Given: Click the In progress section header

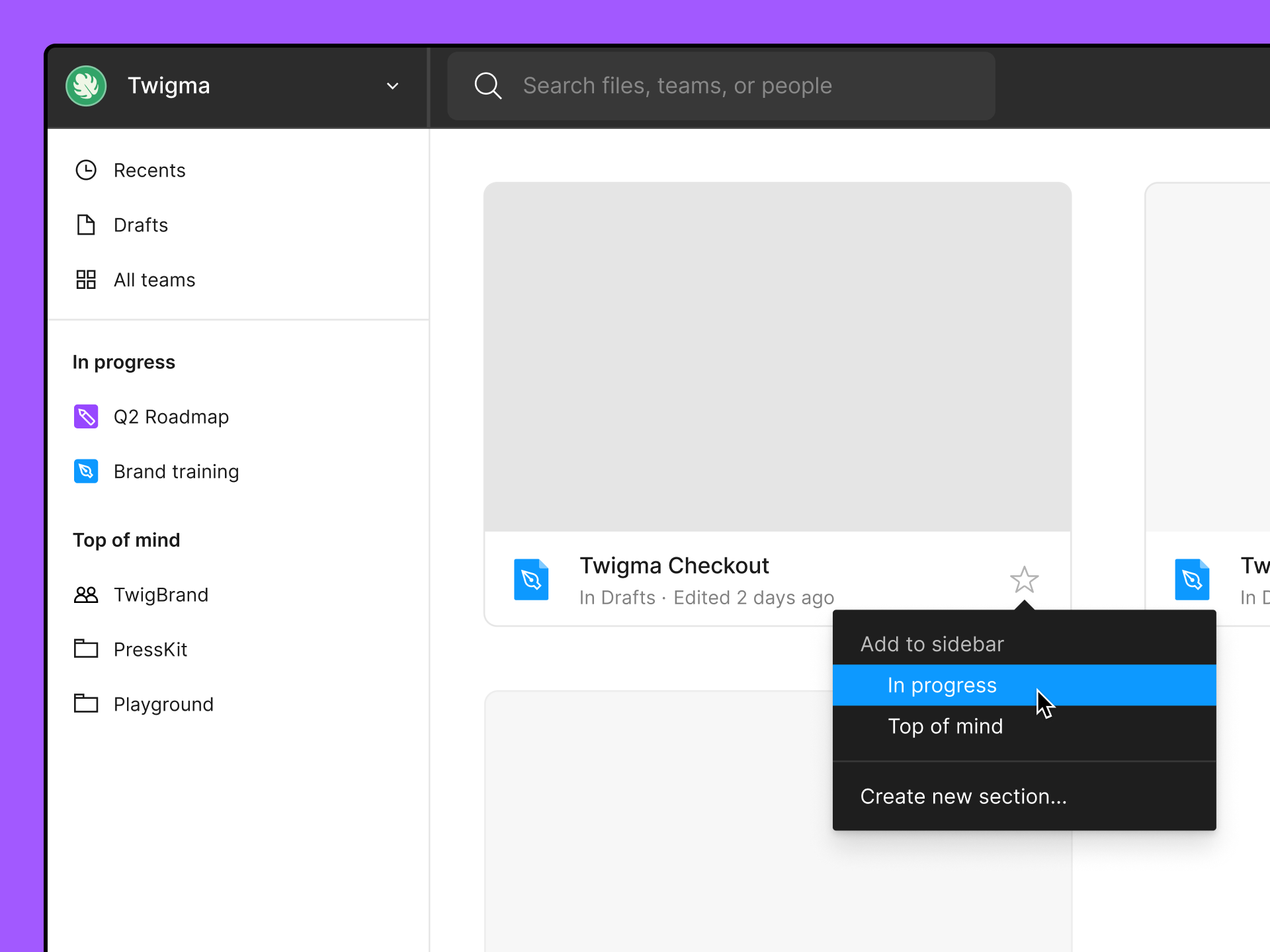Looking at the screenshot, I should coord(124,362).
